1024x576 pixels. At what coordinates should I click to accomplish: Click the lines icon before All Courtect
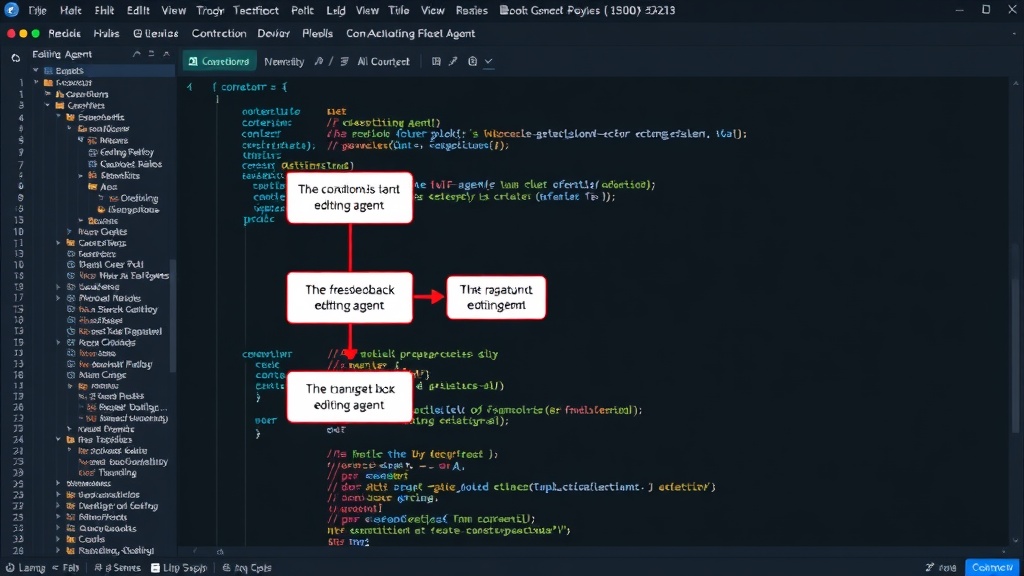pos(345,61)
